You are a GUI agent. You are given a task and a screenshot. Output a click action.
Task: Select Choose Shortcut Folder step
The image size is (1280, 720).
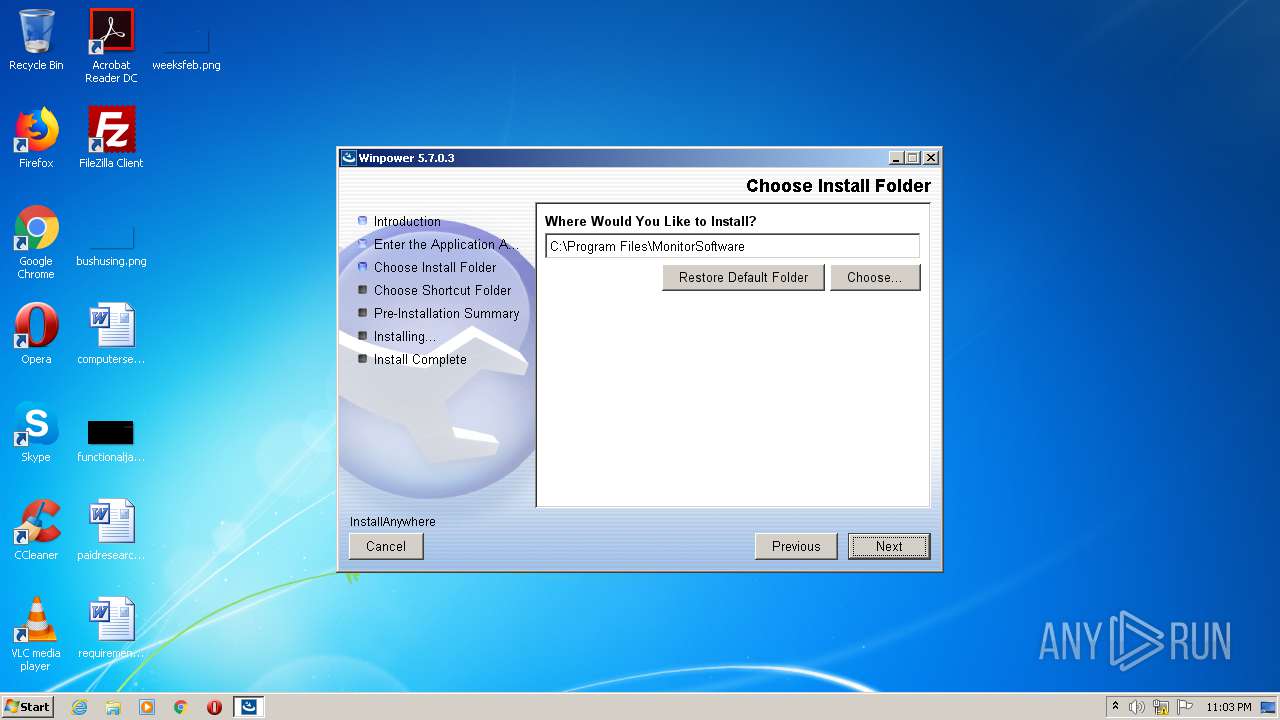click(x=442, y=291)
